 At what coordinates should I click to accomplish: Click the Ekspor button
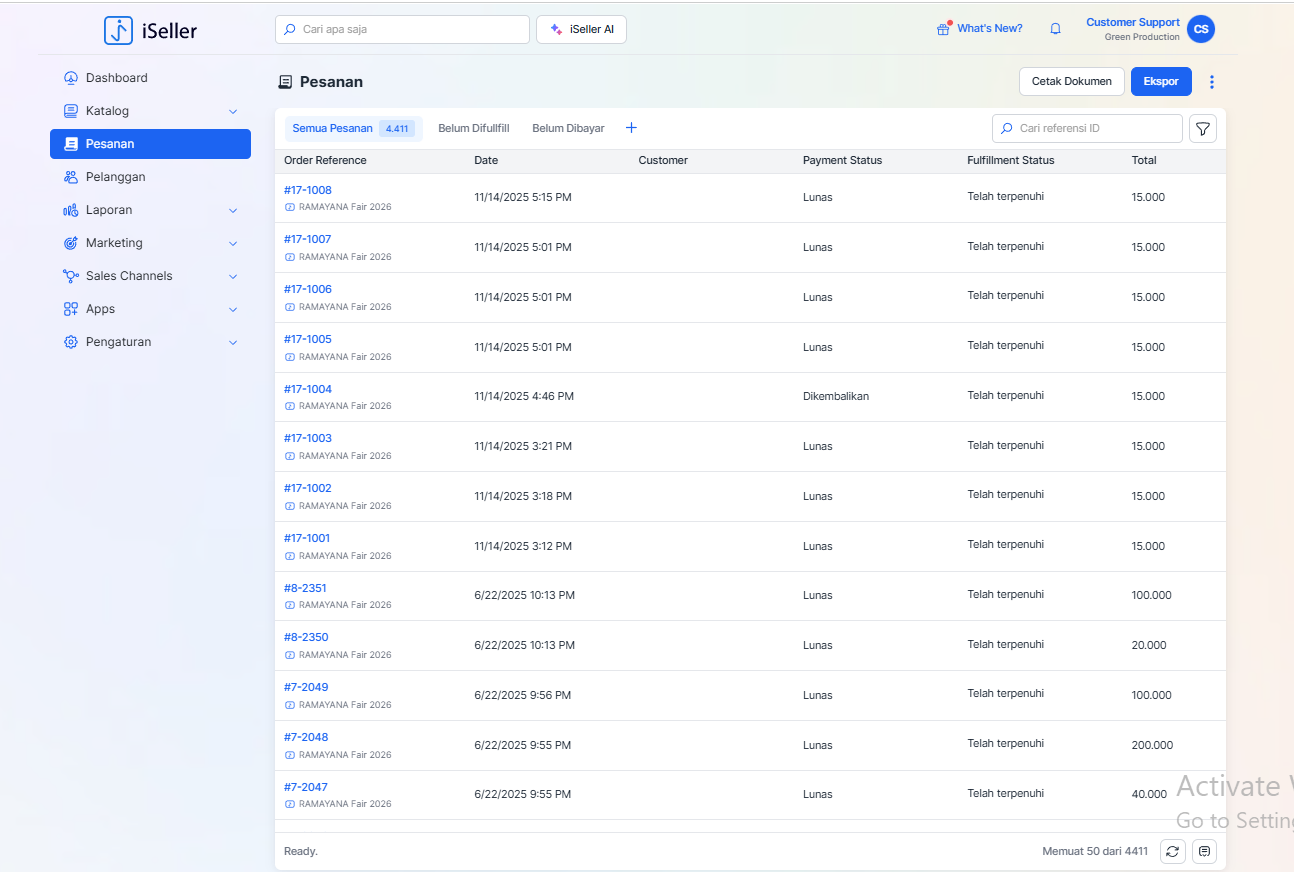click(x=1161, y=82)
